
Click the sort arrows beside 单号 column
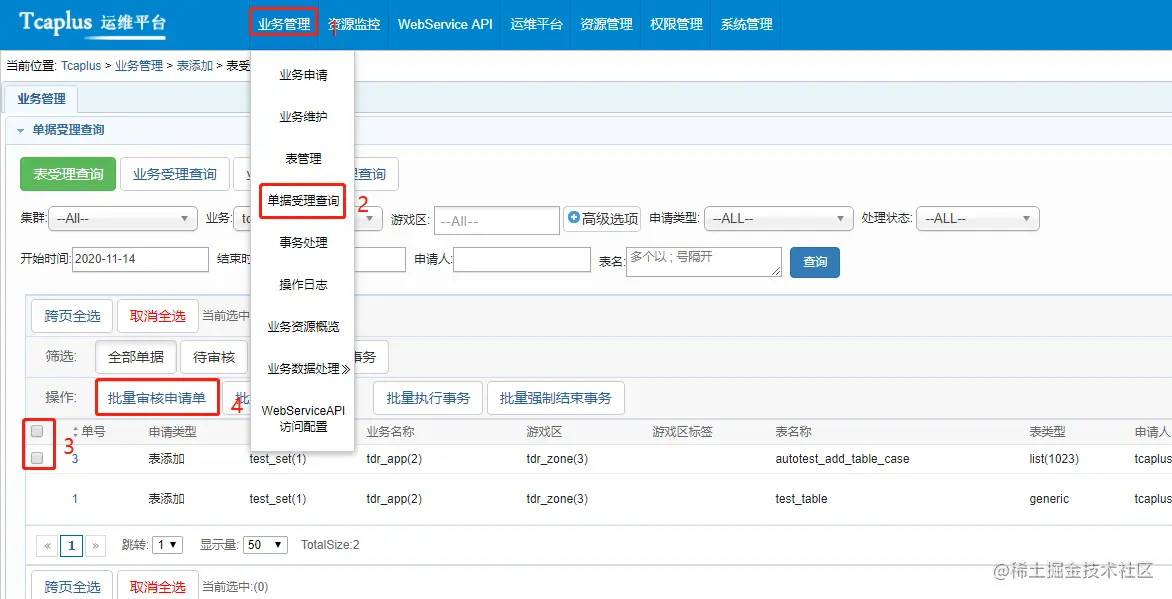click(75, 431)
